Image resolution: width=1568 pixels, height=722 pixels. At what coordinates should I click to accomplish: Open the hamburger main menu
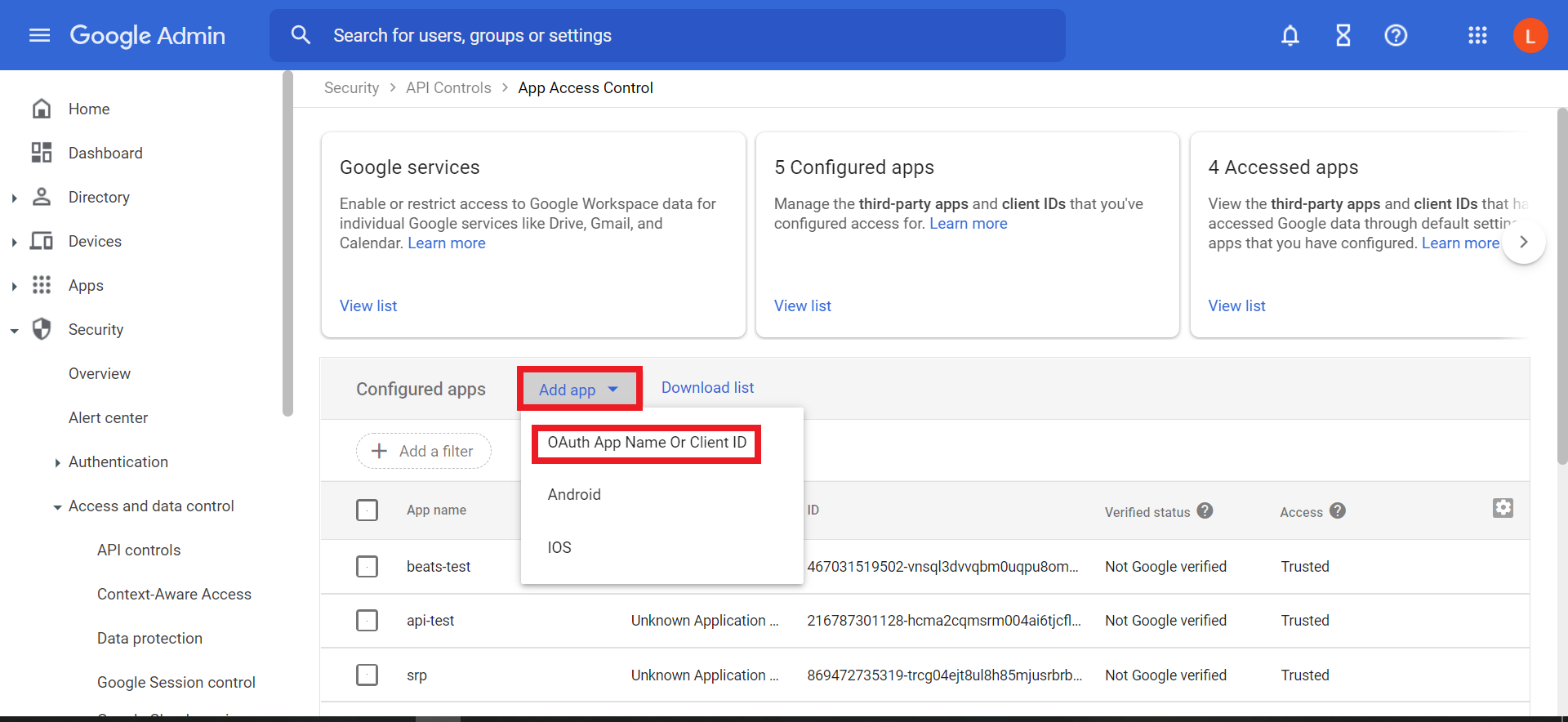click(39, 35)
